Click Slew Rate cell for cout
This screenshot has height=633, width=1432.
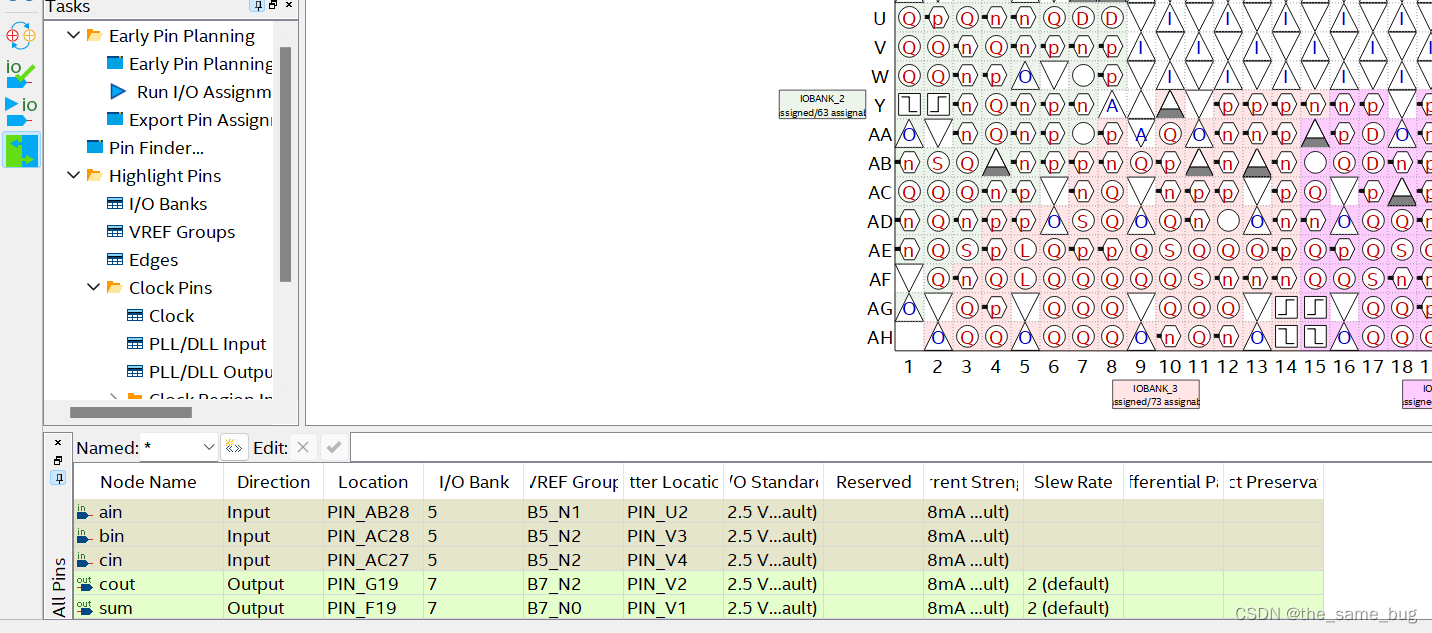[1073, 583]
